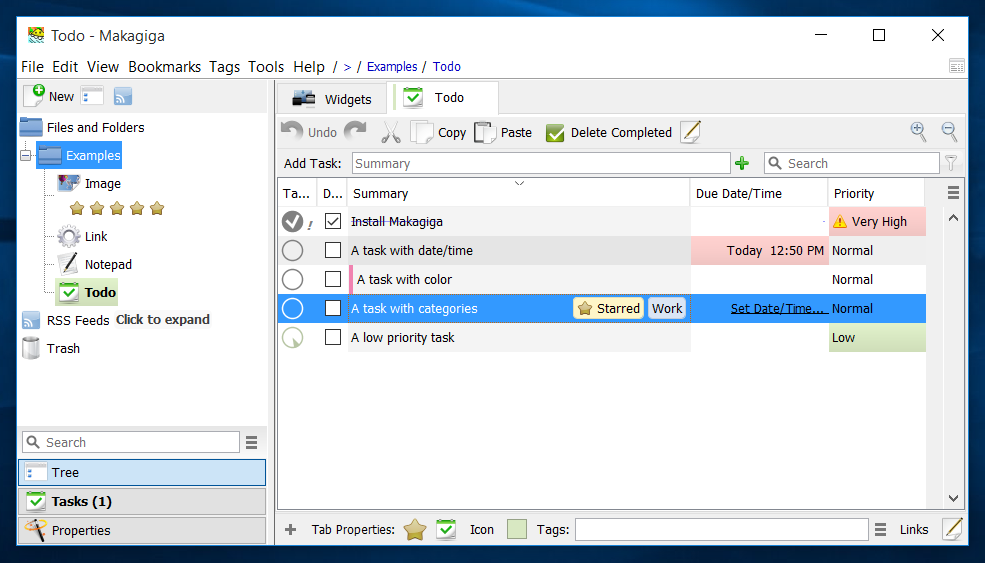Image resolution: width=985 pixels, height=563 pixels.
Task: Click the filter funnel icon beside Search
Action: [951, 163]
